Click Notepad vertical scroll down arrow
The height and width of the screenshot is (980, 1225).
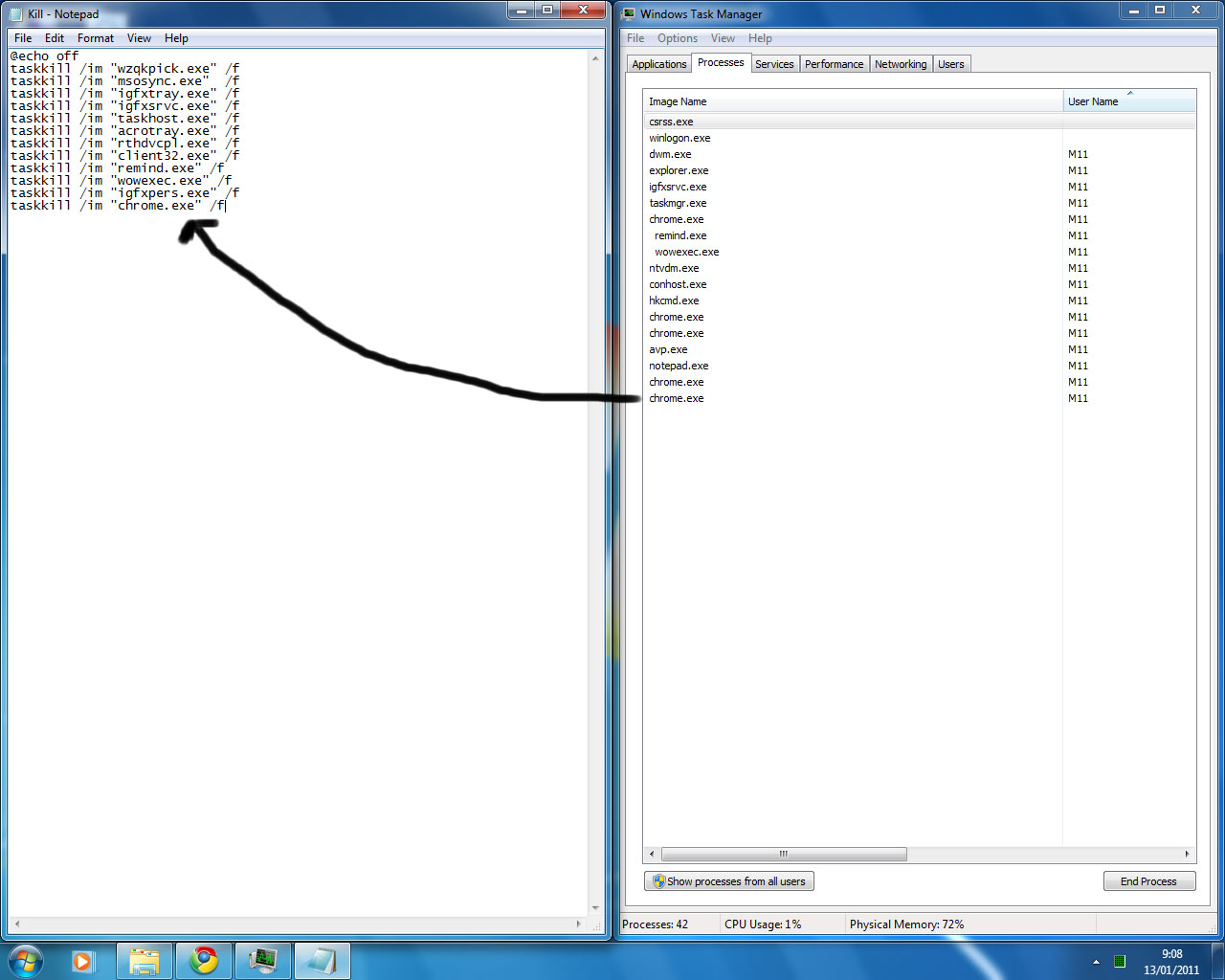pyautogui.click(x=595, y=908)
